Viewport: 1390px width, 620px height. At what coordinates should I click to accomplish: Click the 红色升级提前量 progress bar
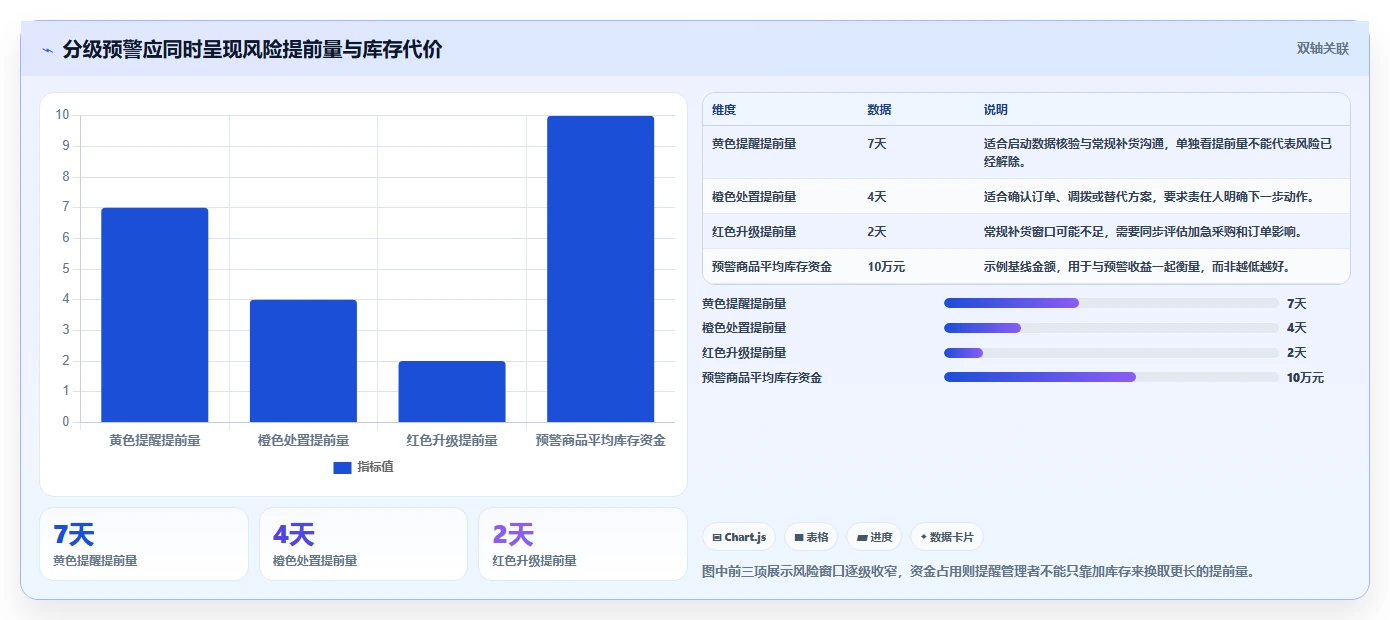1111,352
